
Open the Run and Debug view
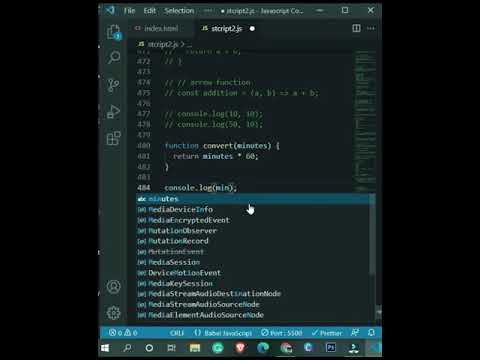[113, 112]
